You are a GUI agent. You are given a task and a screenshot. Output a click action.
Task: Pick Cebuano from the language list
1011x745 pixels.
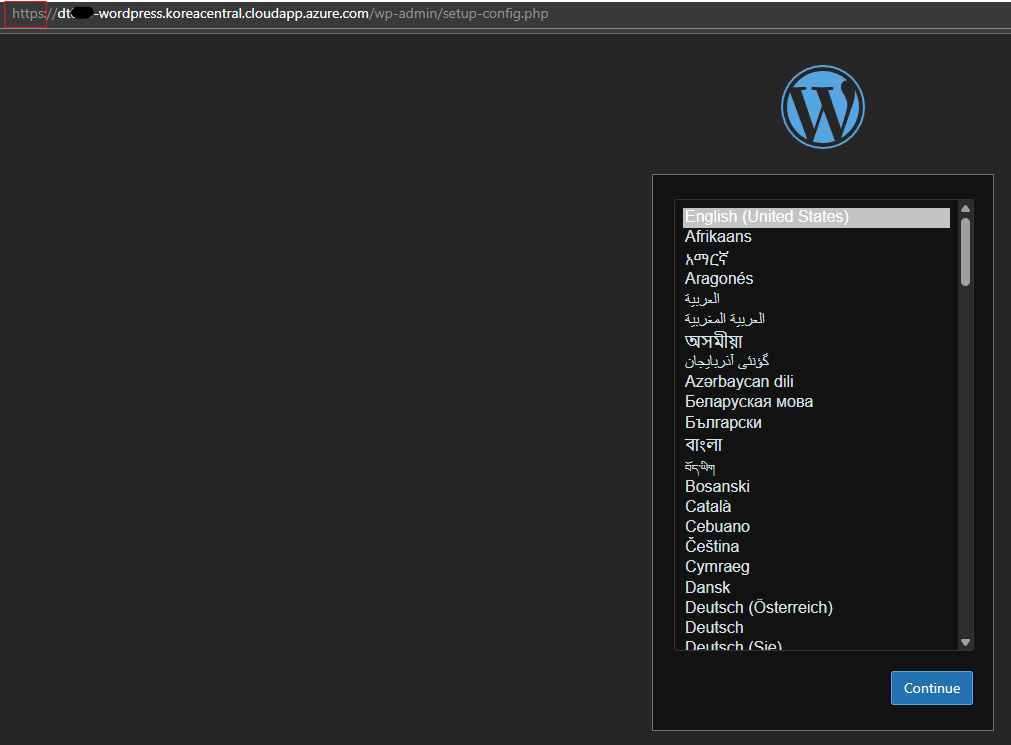(816, 526)
